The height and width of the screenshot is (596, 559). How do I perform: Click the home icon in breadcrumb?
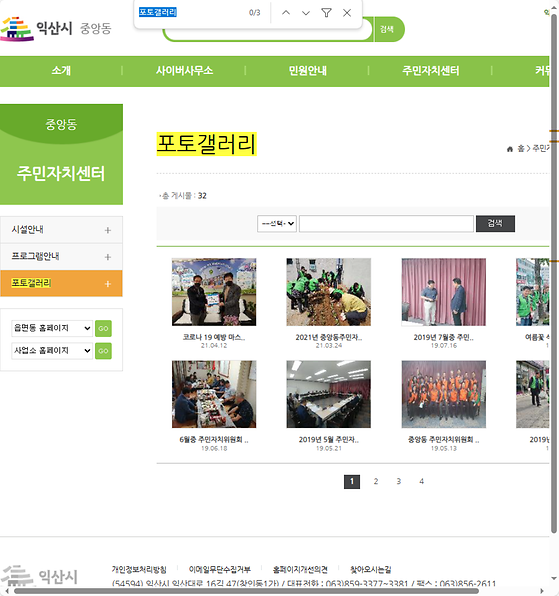tap(510, 149)
